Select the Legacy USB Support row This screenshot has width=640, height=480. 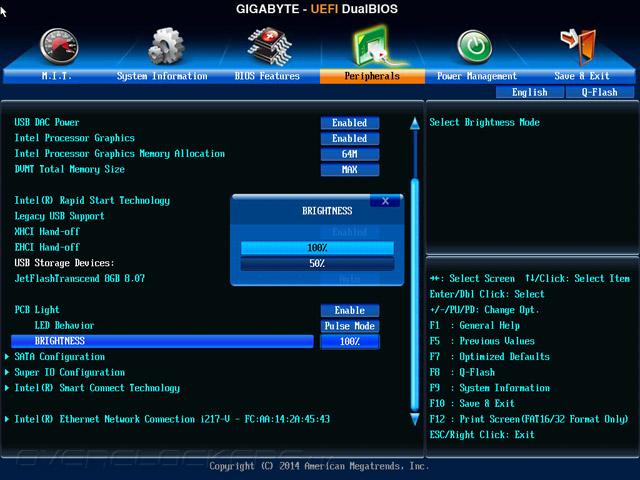click(x=60, y=216)
